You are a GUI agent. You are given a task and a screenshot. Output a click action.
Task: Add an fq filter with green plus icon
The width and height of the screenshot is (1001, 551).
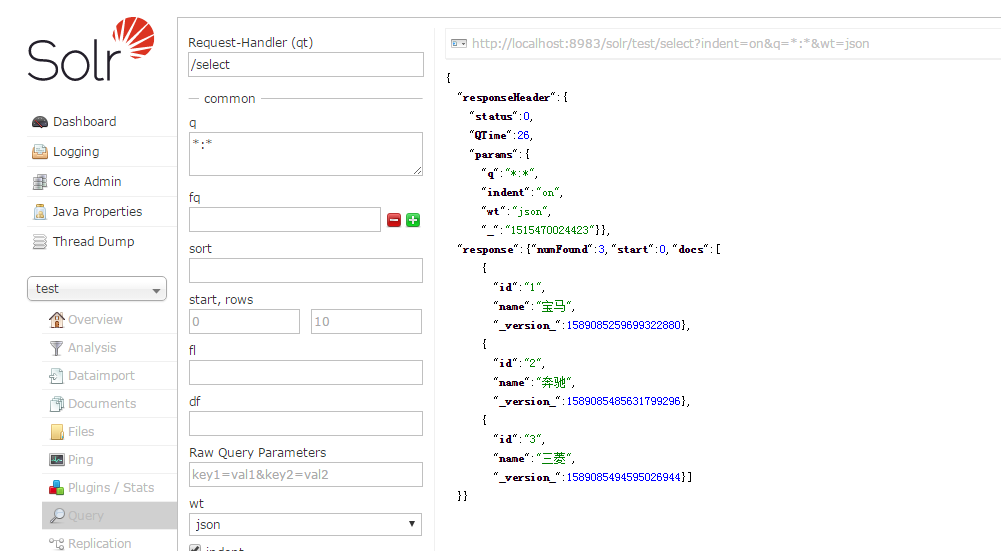point(413,220)
